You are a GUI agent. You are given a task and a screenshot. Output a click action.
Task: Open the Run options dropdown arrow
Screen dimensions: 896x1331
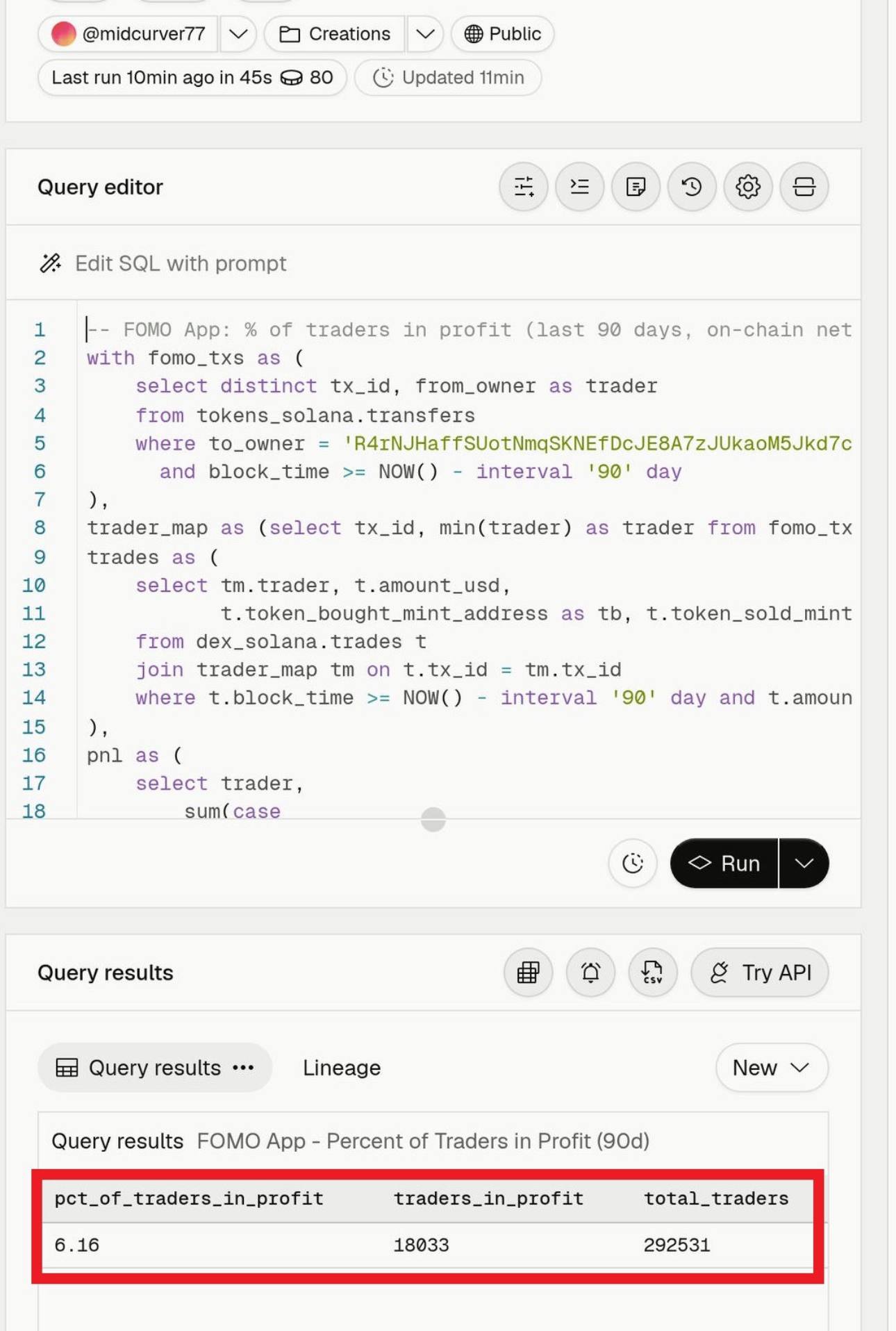(804, 863)
